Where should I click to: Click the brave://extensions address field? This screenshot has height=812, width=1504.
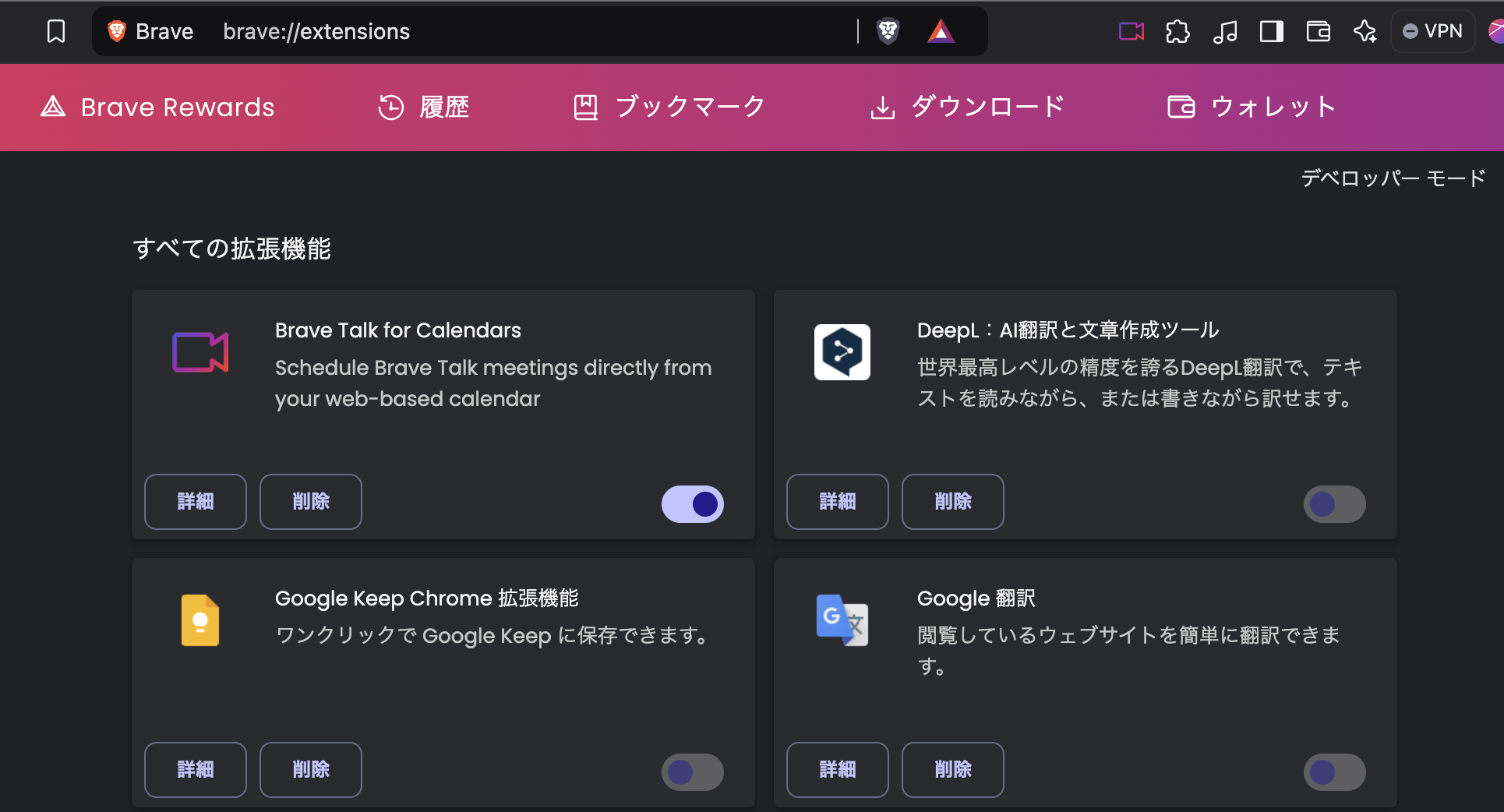(316, 31)
